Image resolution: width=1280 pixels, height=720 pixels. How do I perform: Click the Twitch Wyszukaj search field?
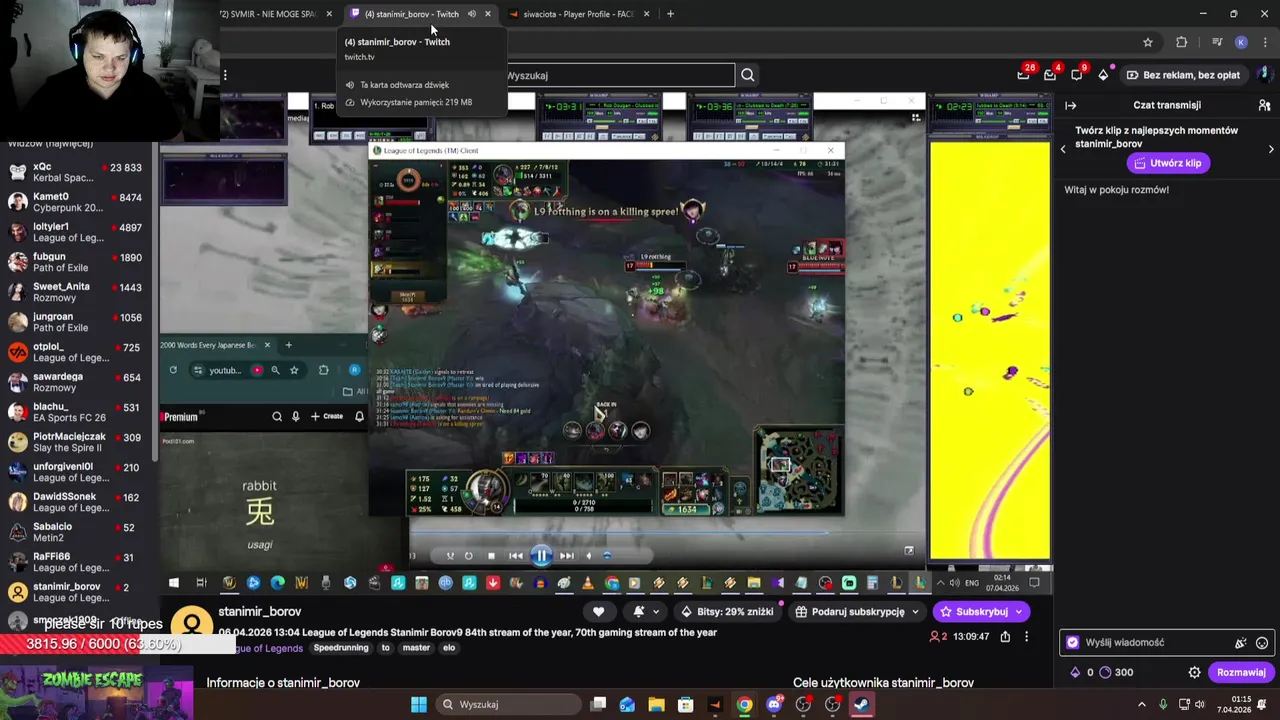620,75
